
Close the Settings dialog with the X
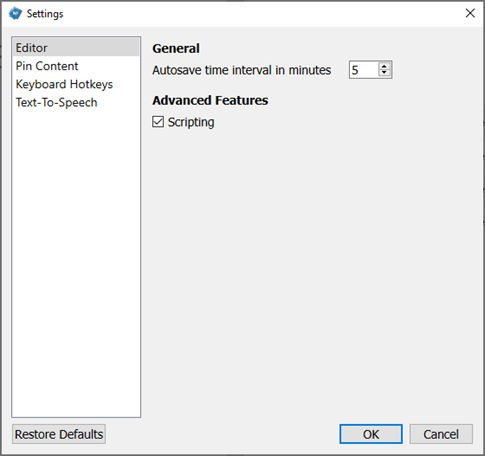coord(470,13)
